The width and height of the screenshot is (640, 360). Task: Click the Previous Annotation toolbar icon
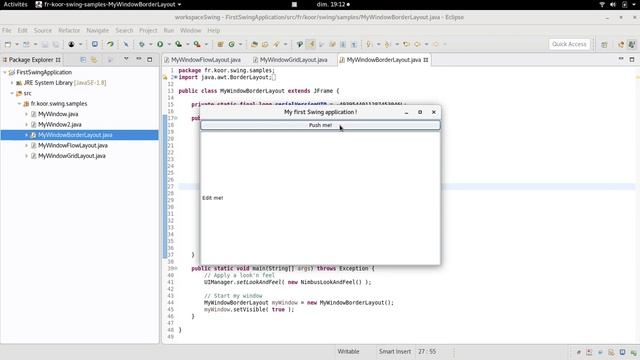pos(388,44)
